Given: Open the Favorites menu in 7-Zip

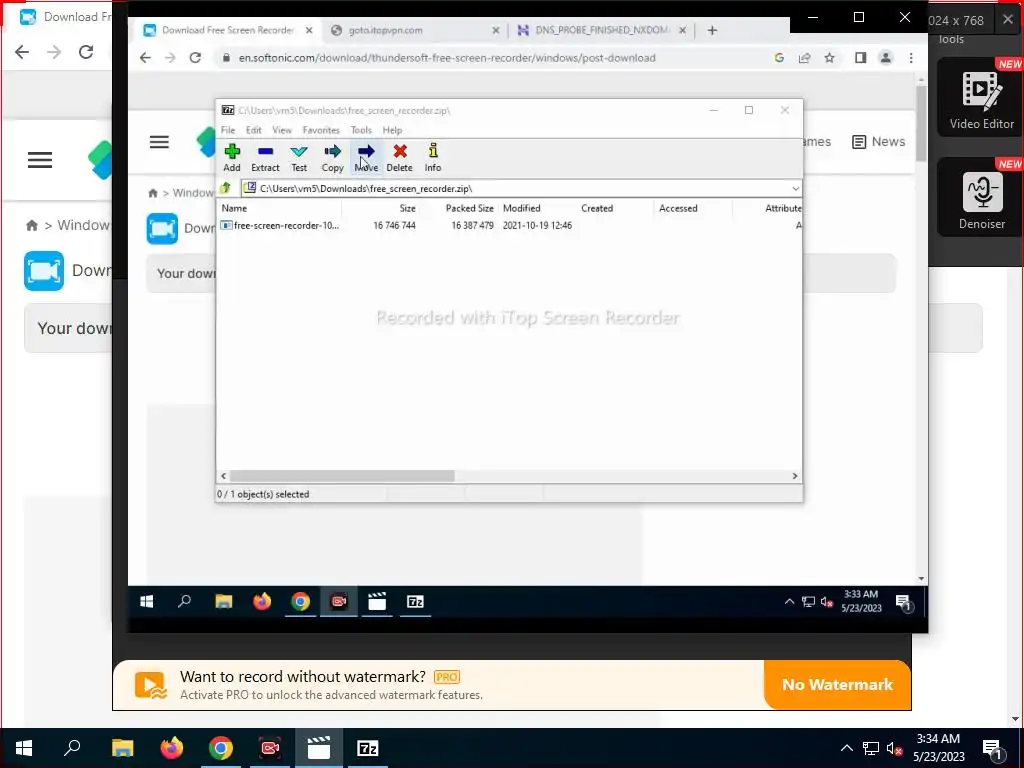Looking at the screenshot, I should coord(321,130).
